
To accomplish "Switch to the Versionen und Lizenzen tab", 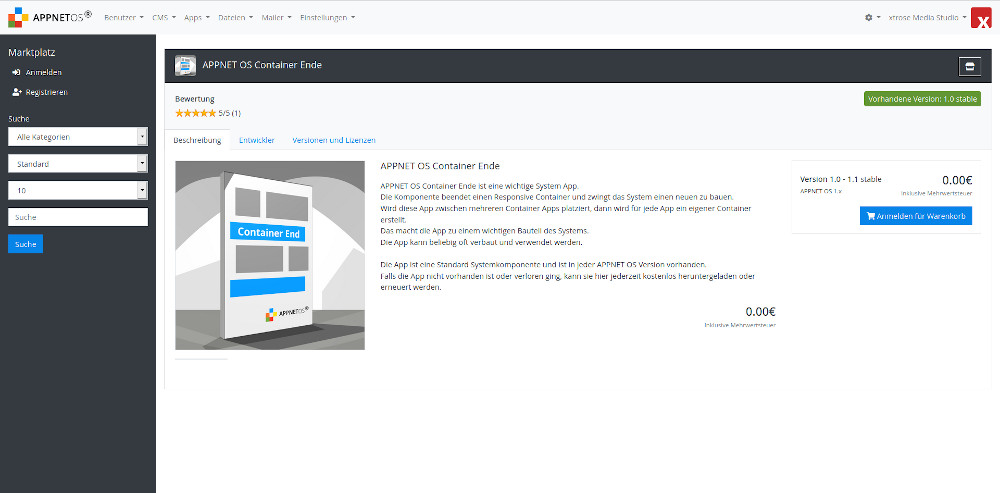I will pos(334,140).
